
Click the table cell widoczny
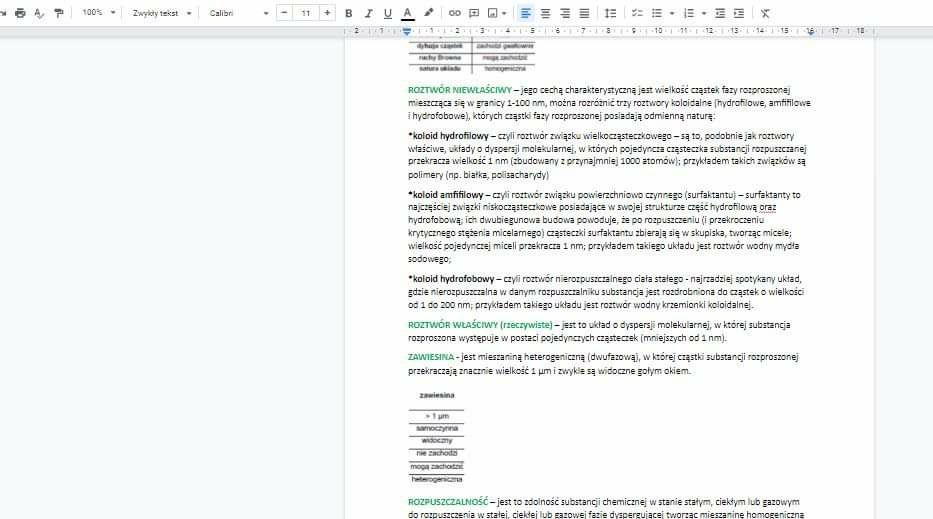pyautogui.click(x=437, y=440)
